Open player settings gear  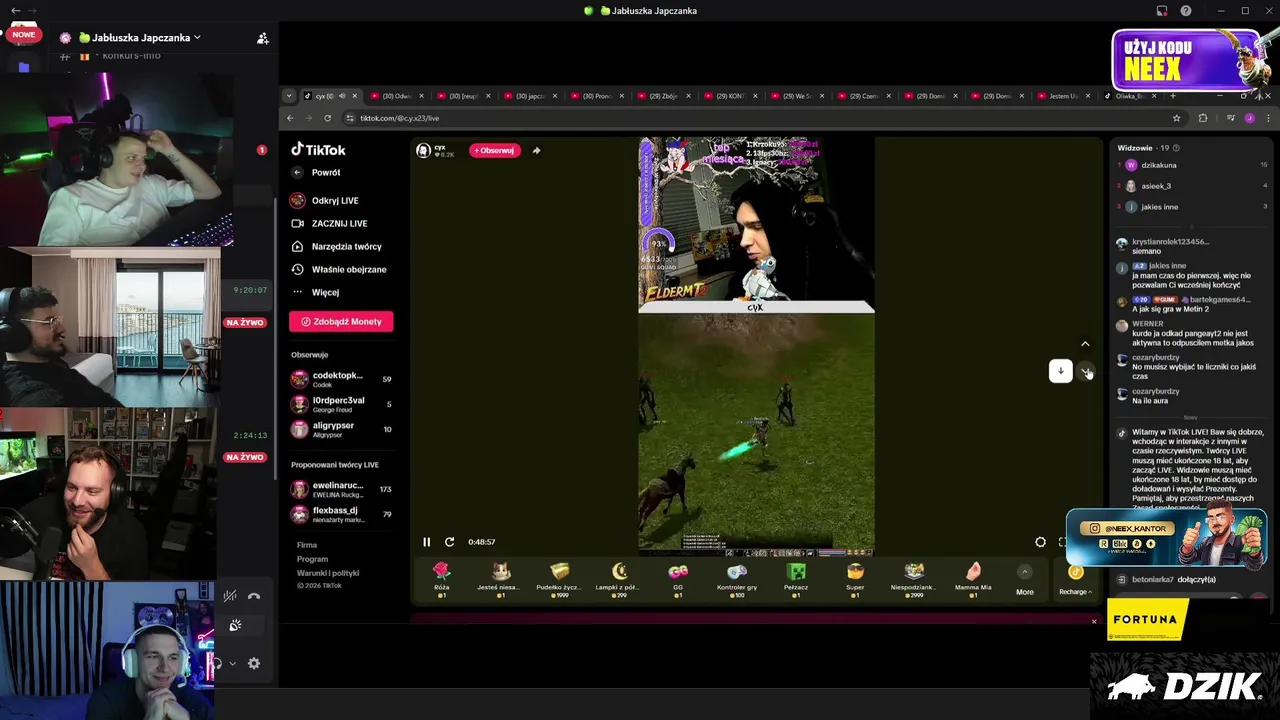(x=1040, y=542)
